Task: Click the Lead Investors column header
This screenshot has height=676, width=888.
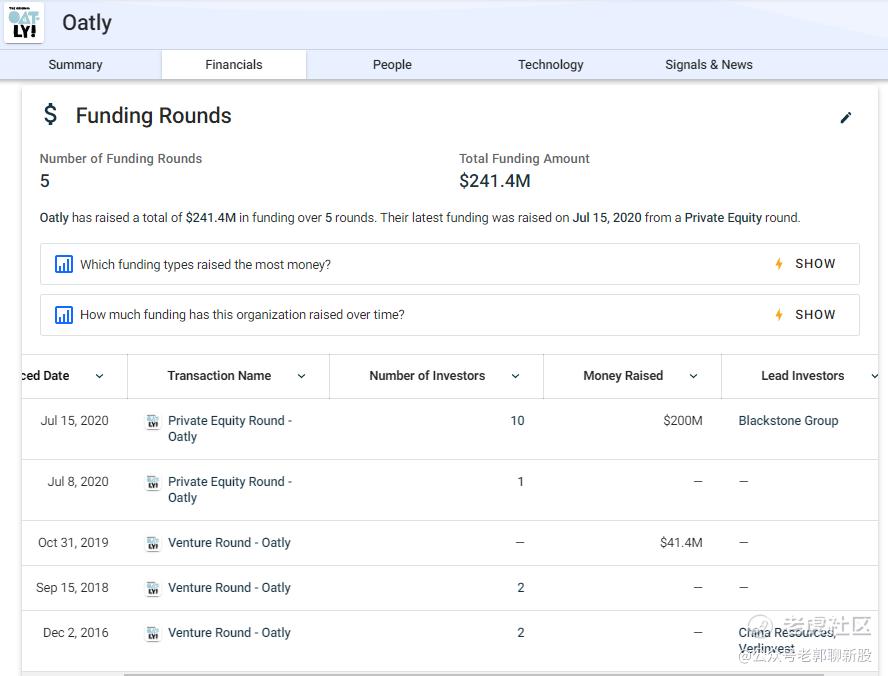Action: pos(802,376)
